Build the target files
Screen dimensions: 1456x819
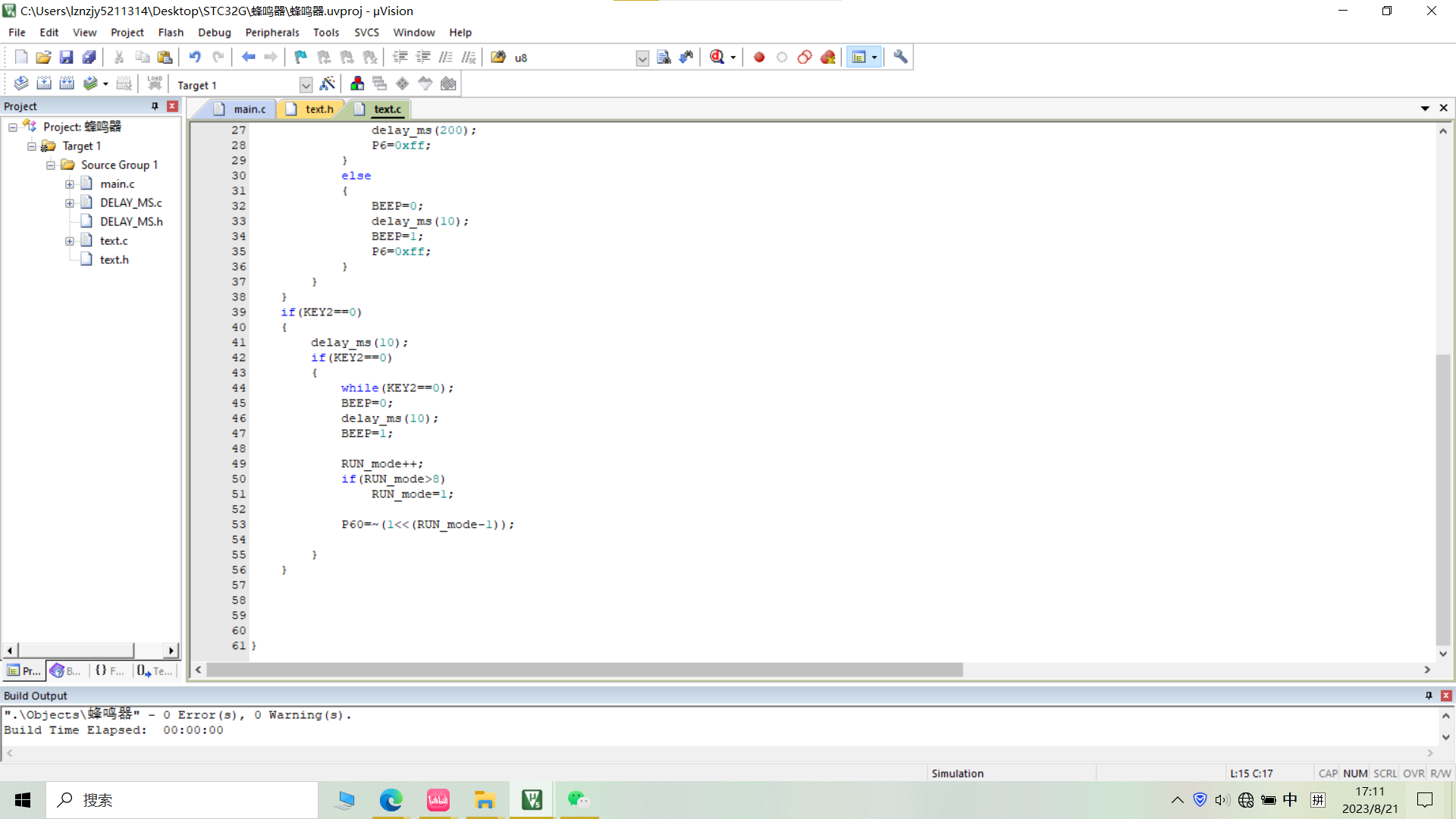(44, 83)
